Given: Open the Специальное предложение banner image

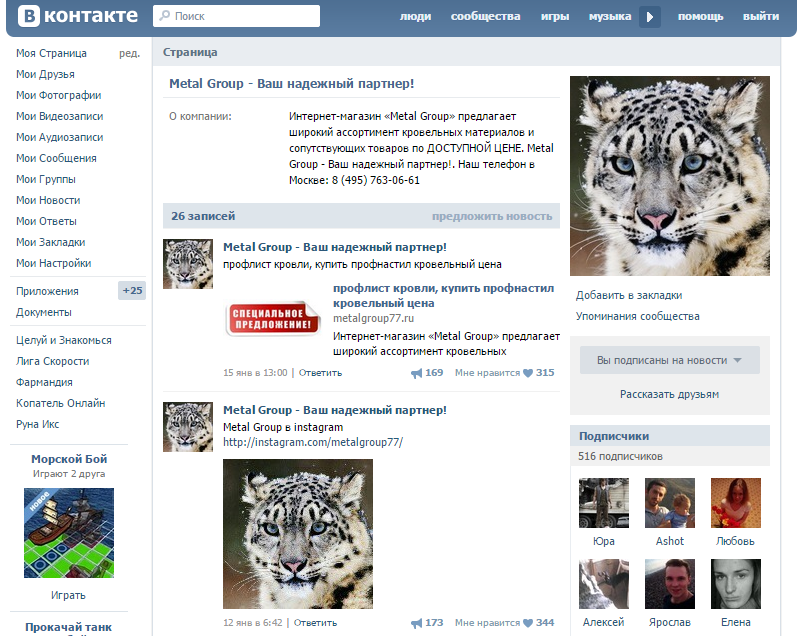Looking at the screenshot, I should 273,319.
